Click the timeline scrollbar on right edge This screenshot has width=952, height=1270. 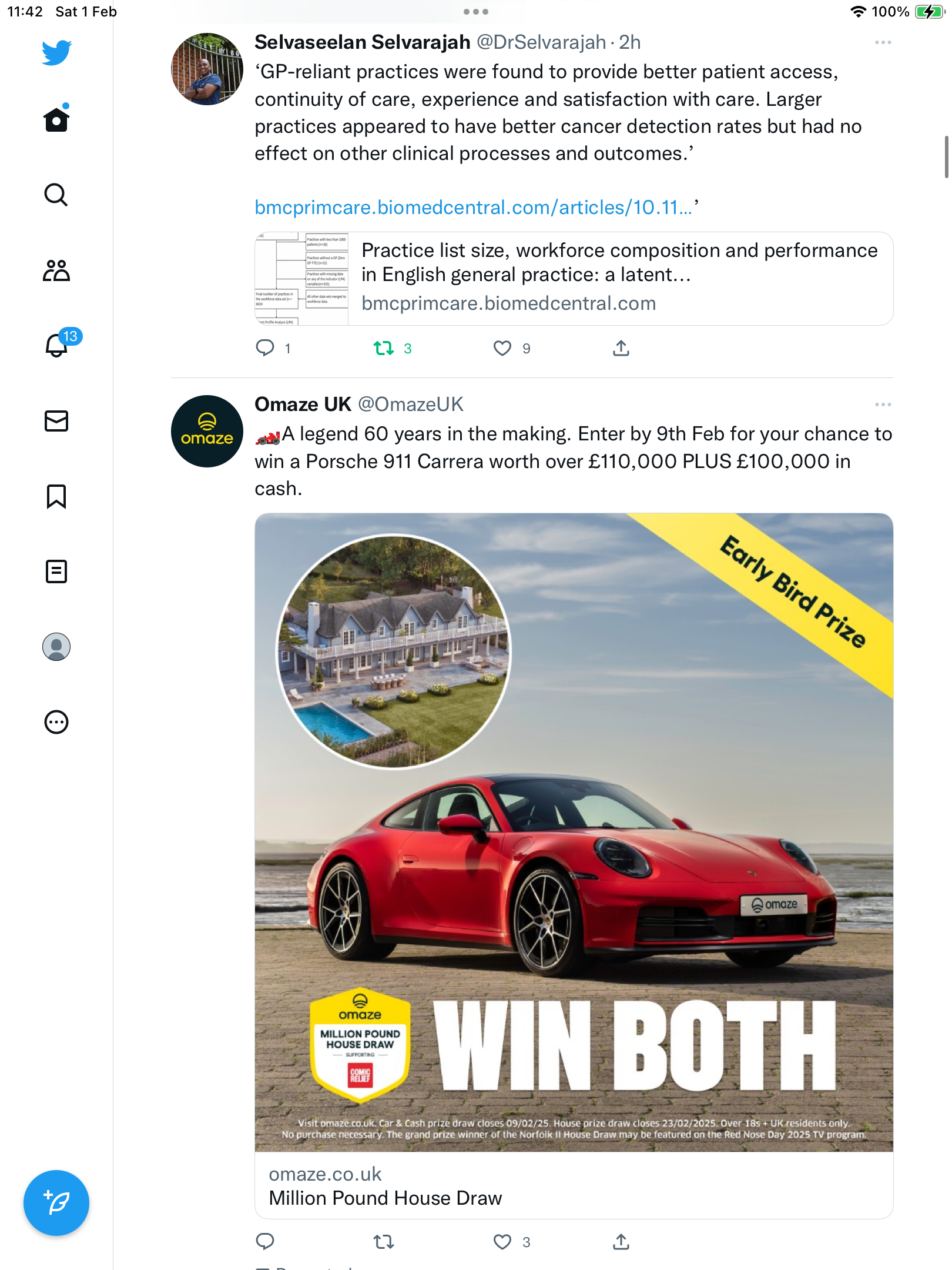(x=946, y=156)
